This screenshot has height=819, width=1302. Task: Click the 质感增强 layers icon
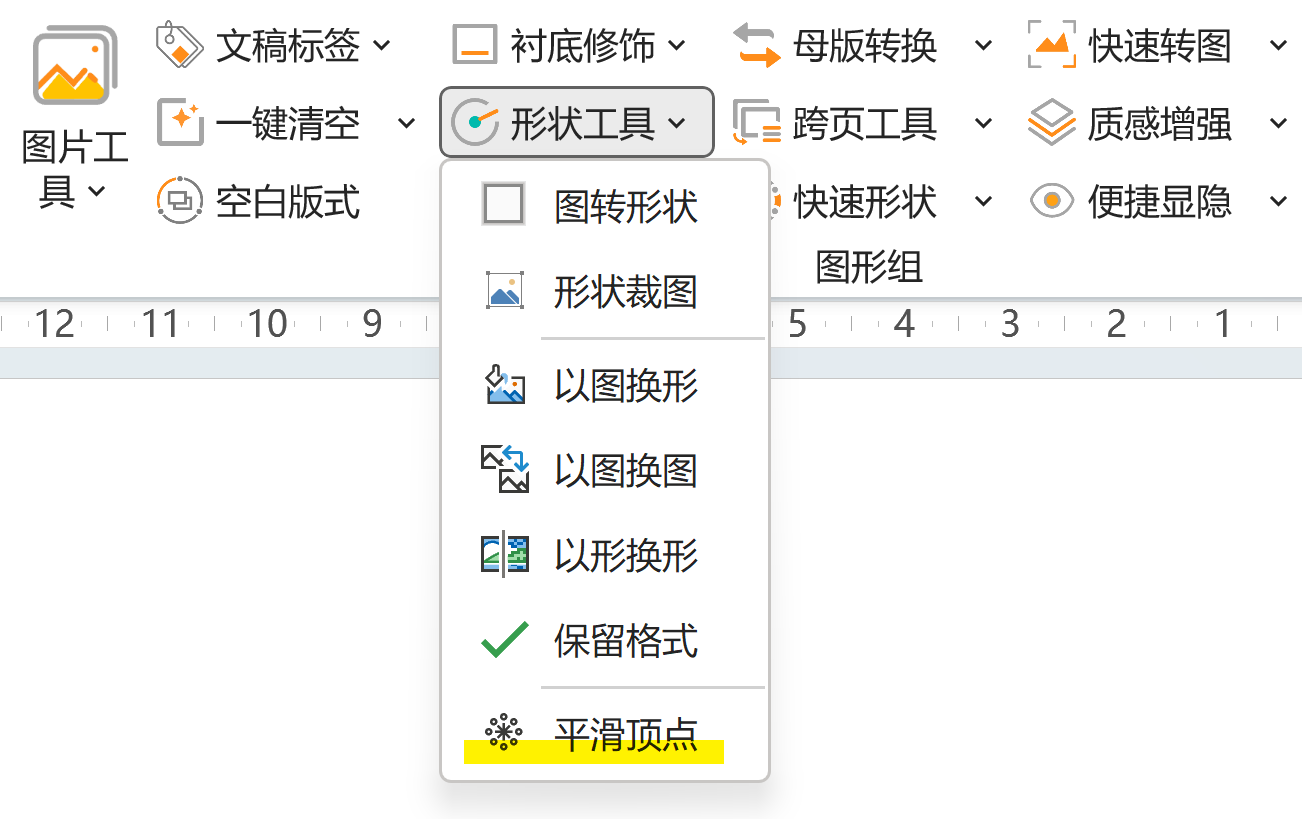1051,123
